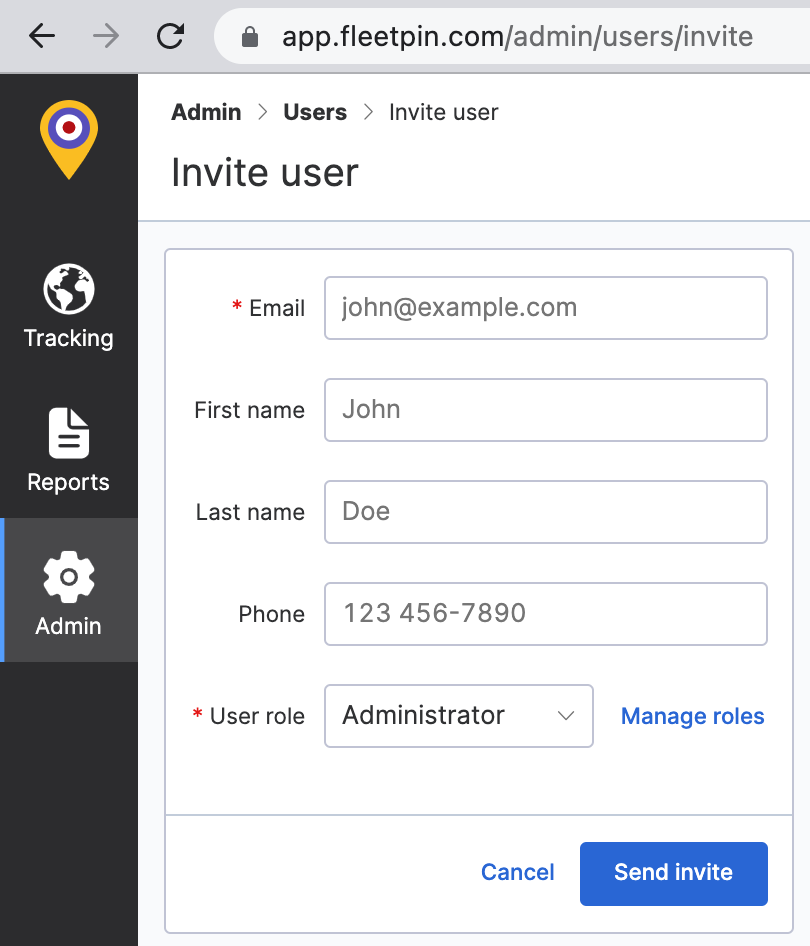The width and height of the screenshot is (810, 946).
Task: Focus the Email input field
Action: pyautogui.click(x=545, y=308)
